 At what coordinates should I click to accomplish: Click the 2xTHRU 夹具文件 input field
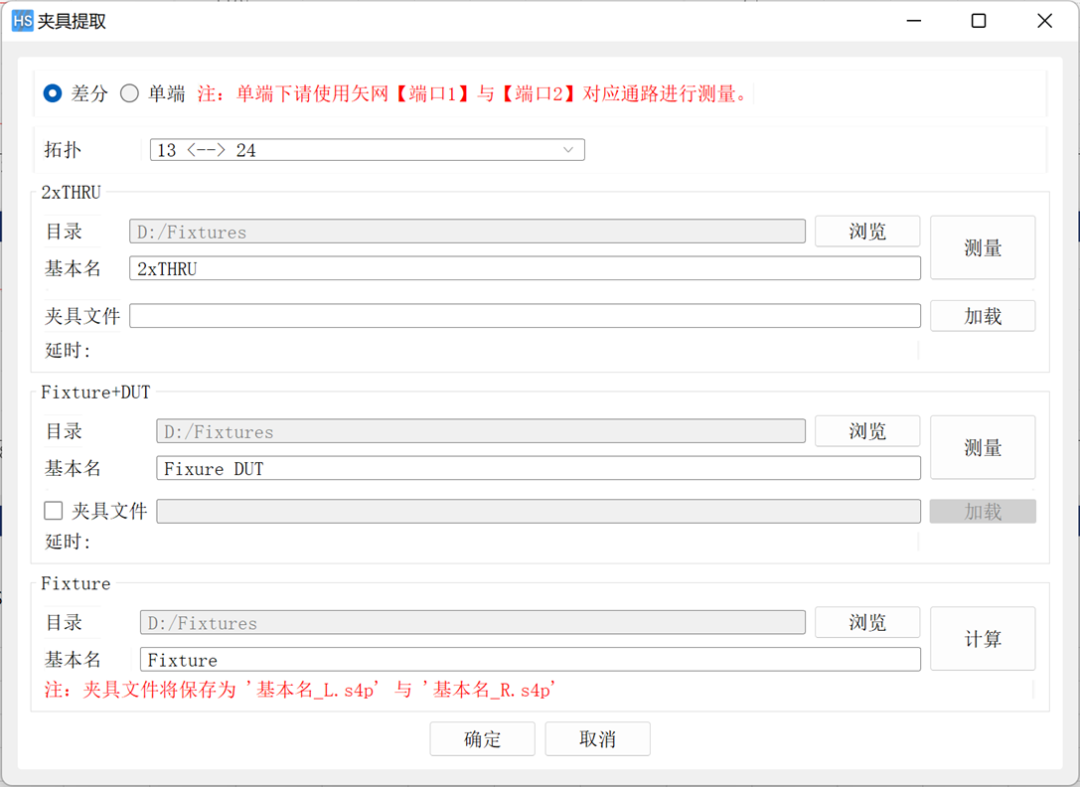pyautogui.click(x=524, y=316)
